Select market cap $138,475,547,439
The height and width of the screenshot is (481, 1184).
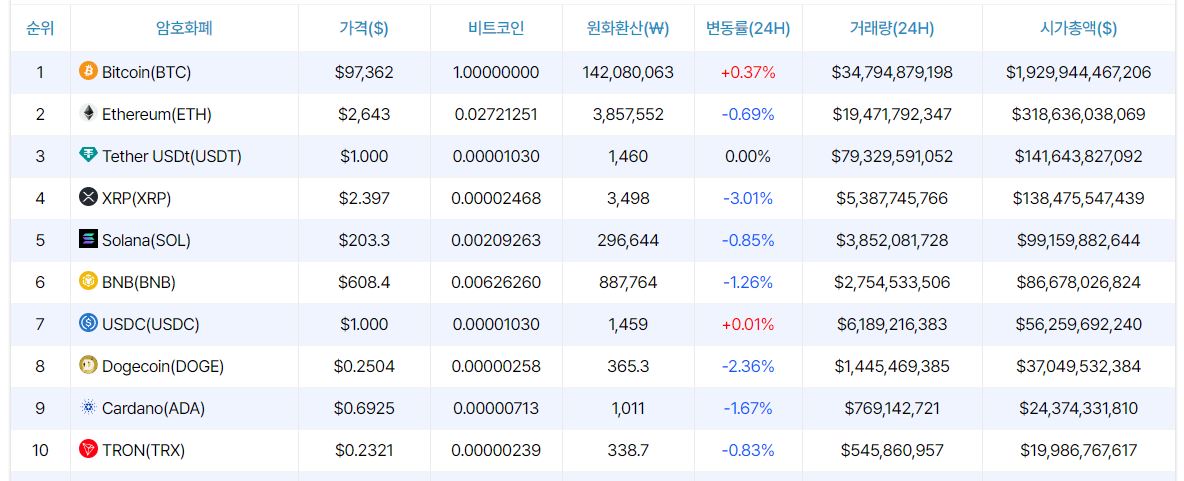pos(1078,199)
